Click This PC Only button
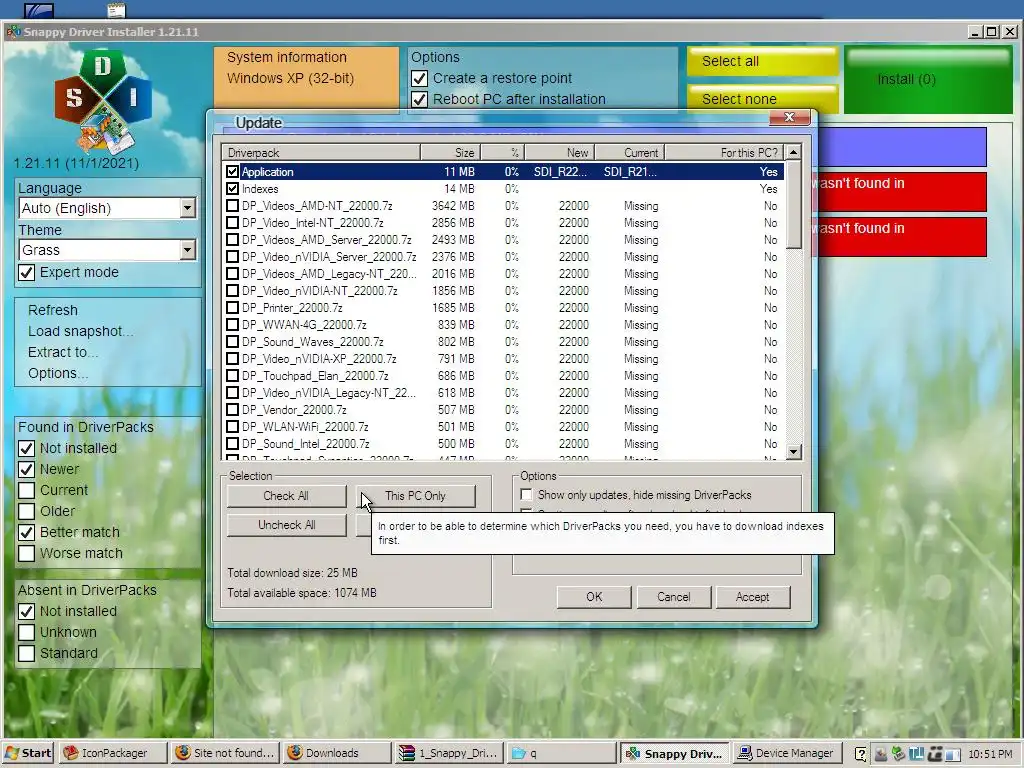The height and width of the screenshot is (768, 1024). click(415, 496)
